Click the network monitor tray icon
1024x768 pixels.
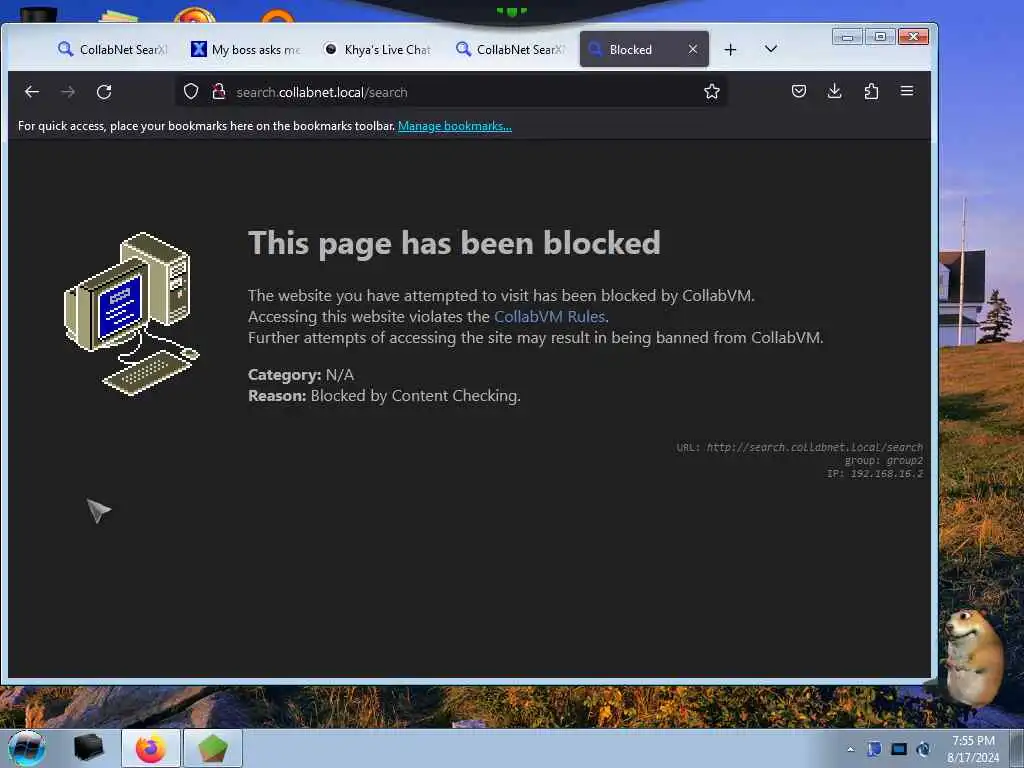pos(899,749)
